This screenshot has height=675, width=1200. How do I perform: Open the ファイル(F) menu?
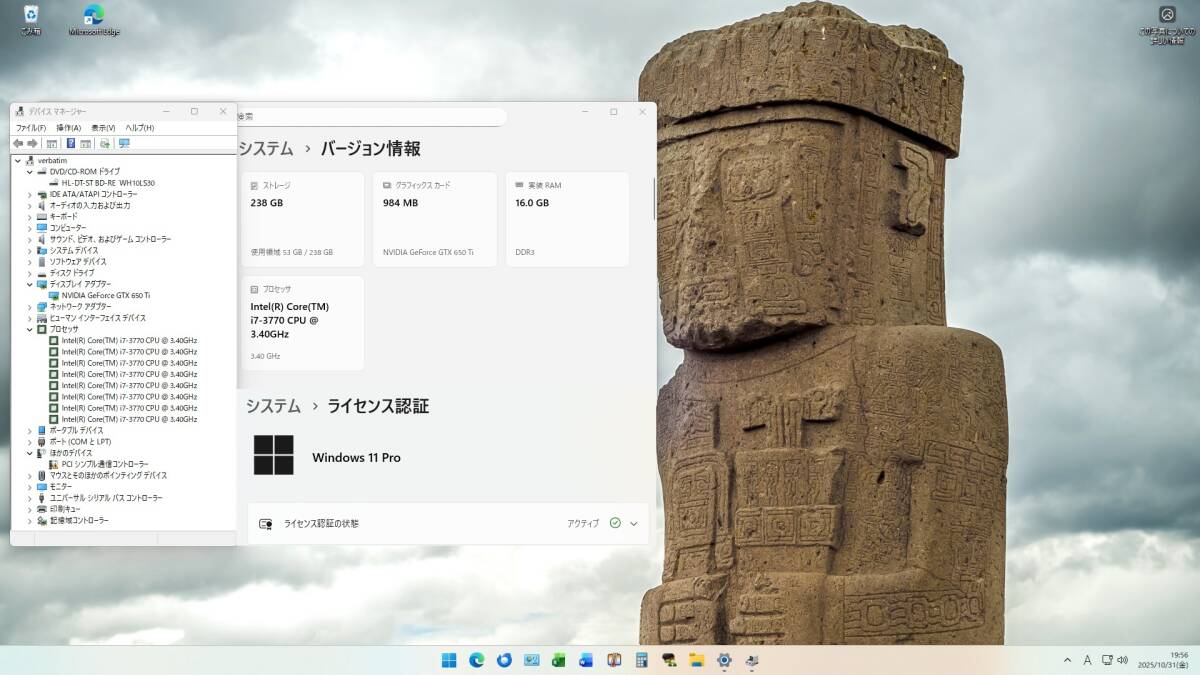(x=30, y=128)
